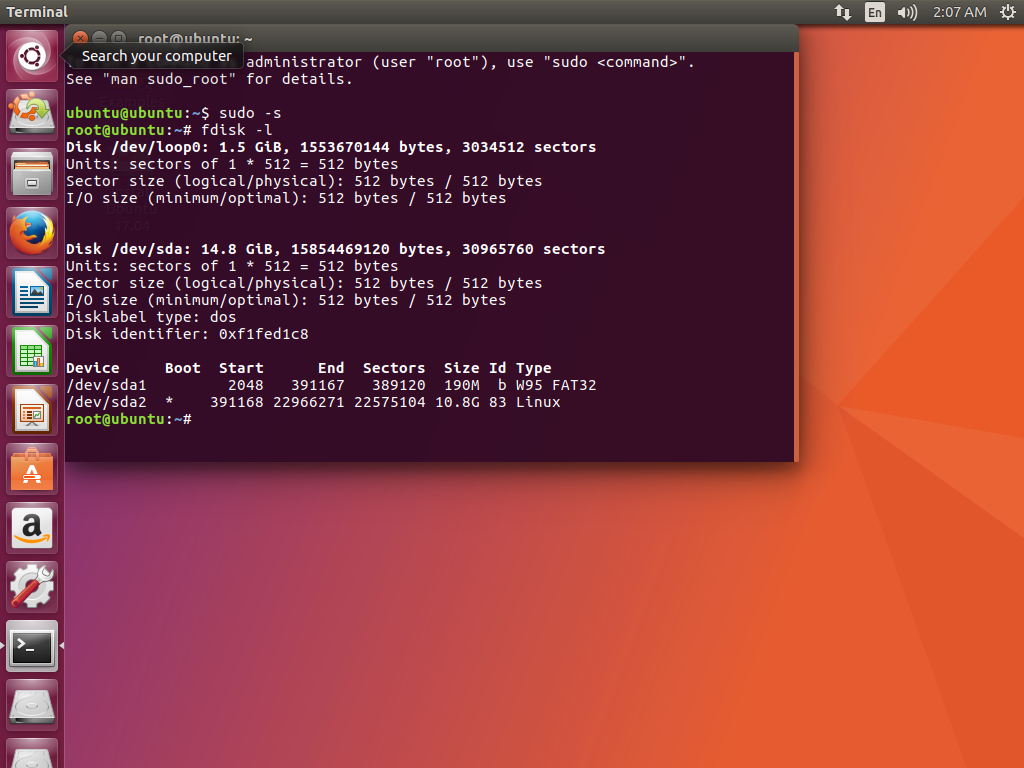Image resolution: width=1024 pixels, height=768 pixels.
Task: Click the terminal scrollbar
Action: [796, 256]
